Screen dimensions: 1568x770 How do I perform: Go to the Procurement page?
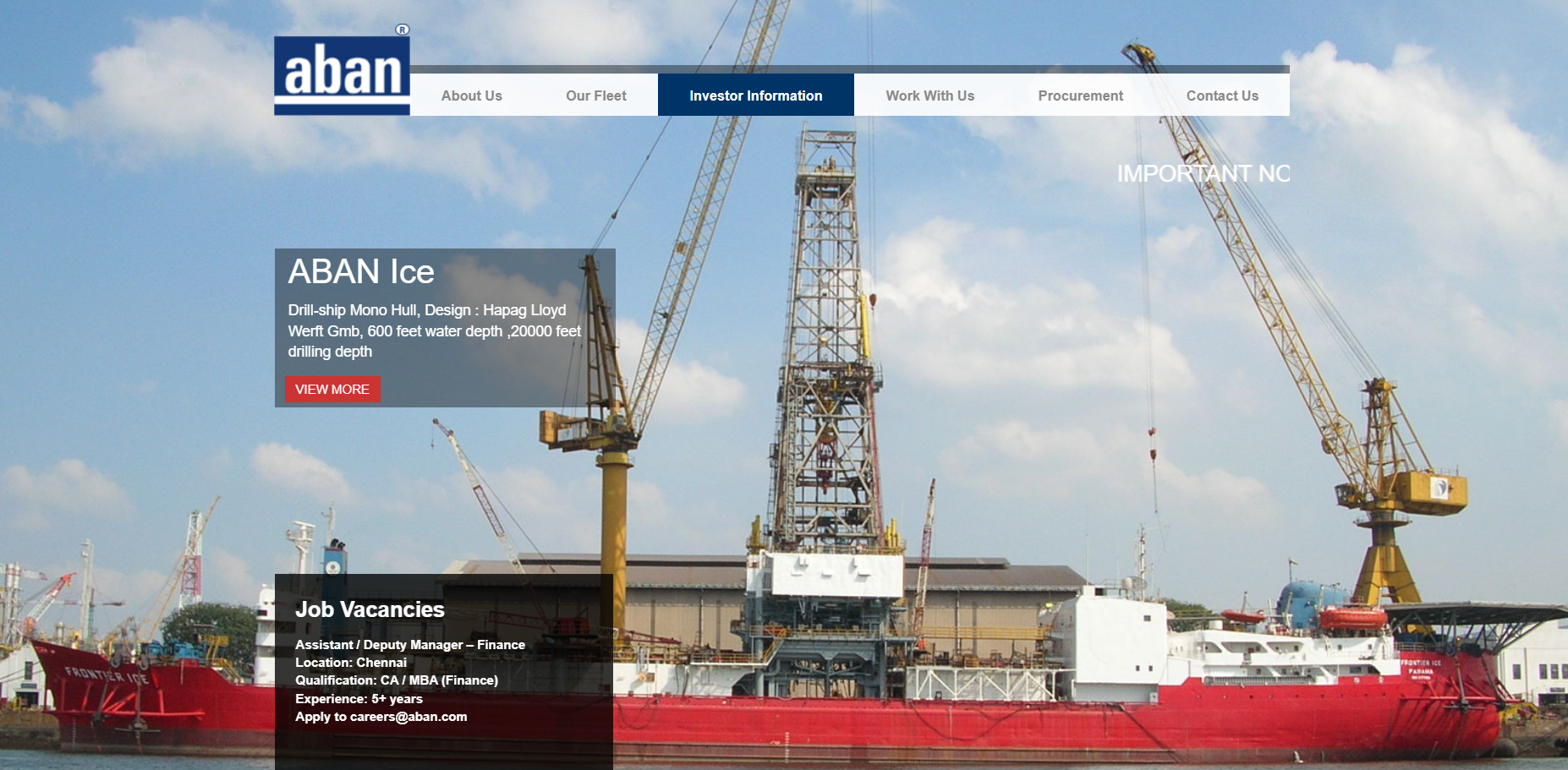[1081, 96]
